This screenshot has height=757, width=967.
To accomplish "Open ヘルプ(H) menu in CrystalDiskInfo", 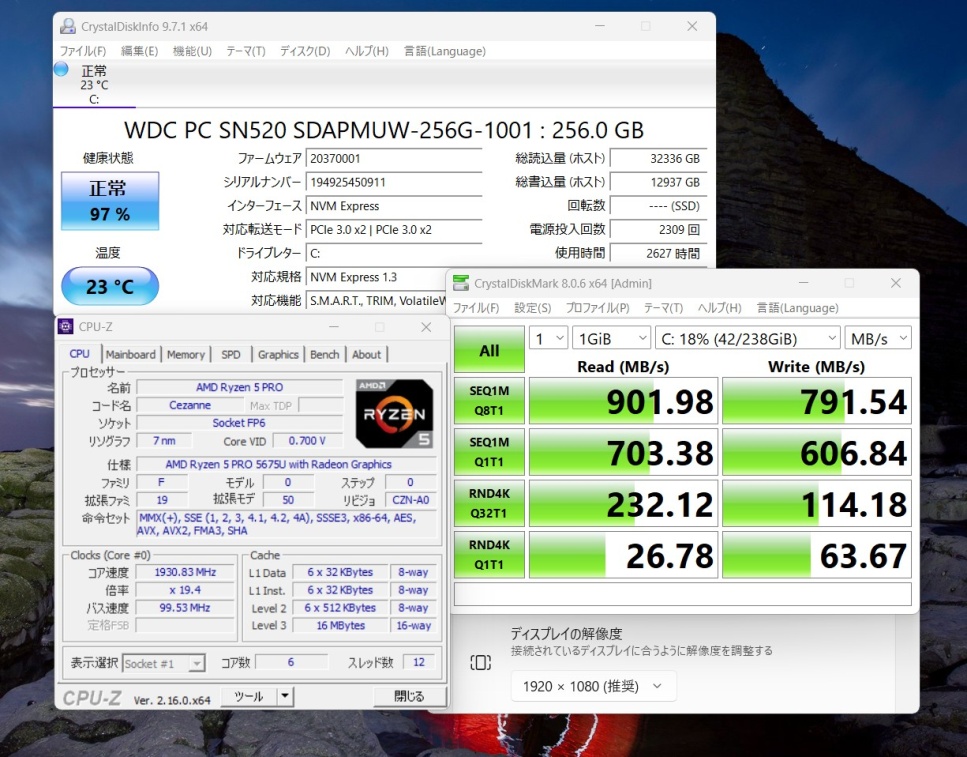I will [367, 51].
